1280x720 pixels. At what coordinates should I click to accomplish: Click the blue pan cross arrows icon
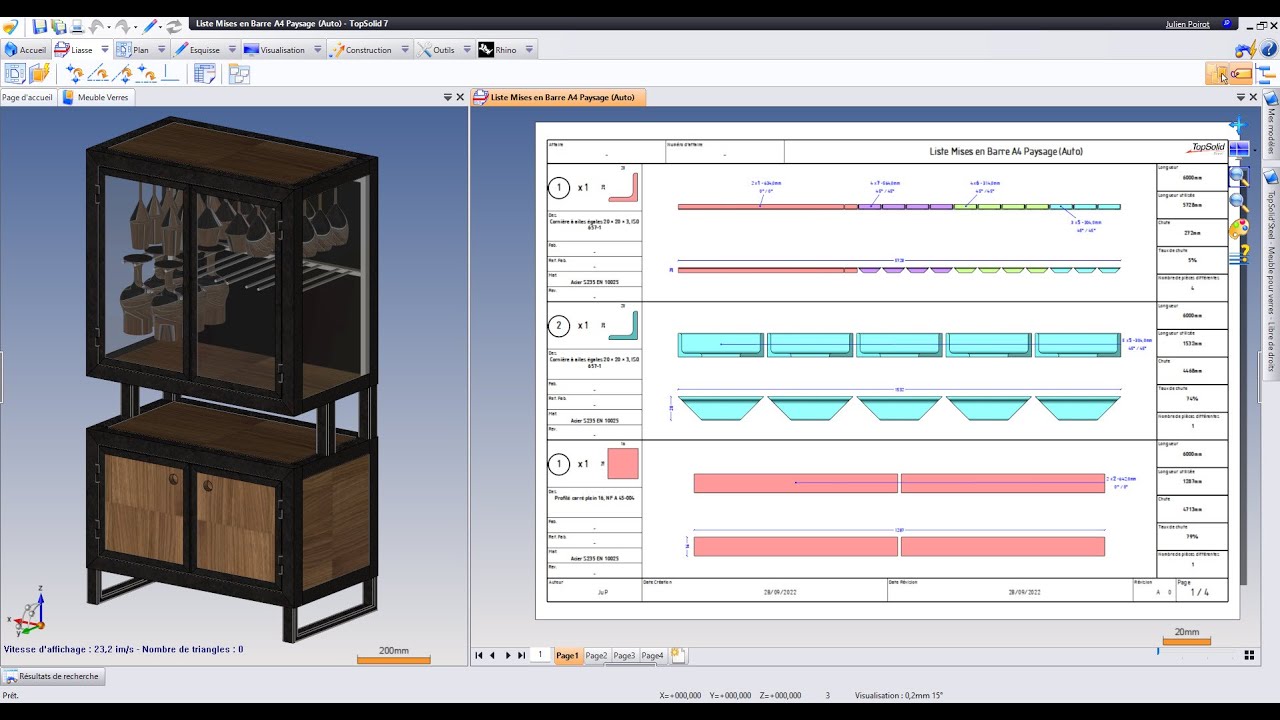[x=1238, y=126]
